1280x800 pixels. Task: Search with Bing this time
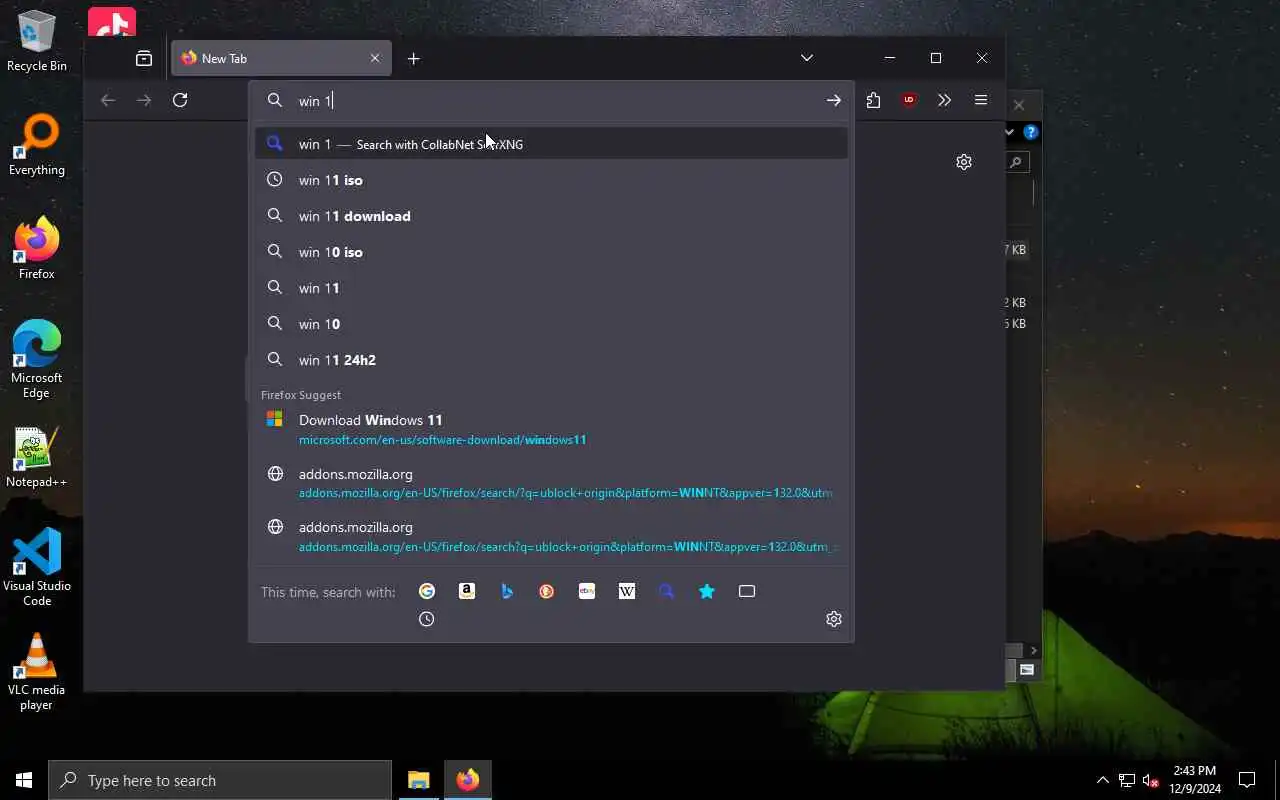[507, 591]
